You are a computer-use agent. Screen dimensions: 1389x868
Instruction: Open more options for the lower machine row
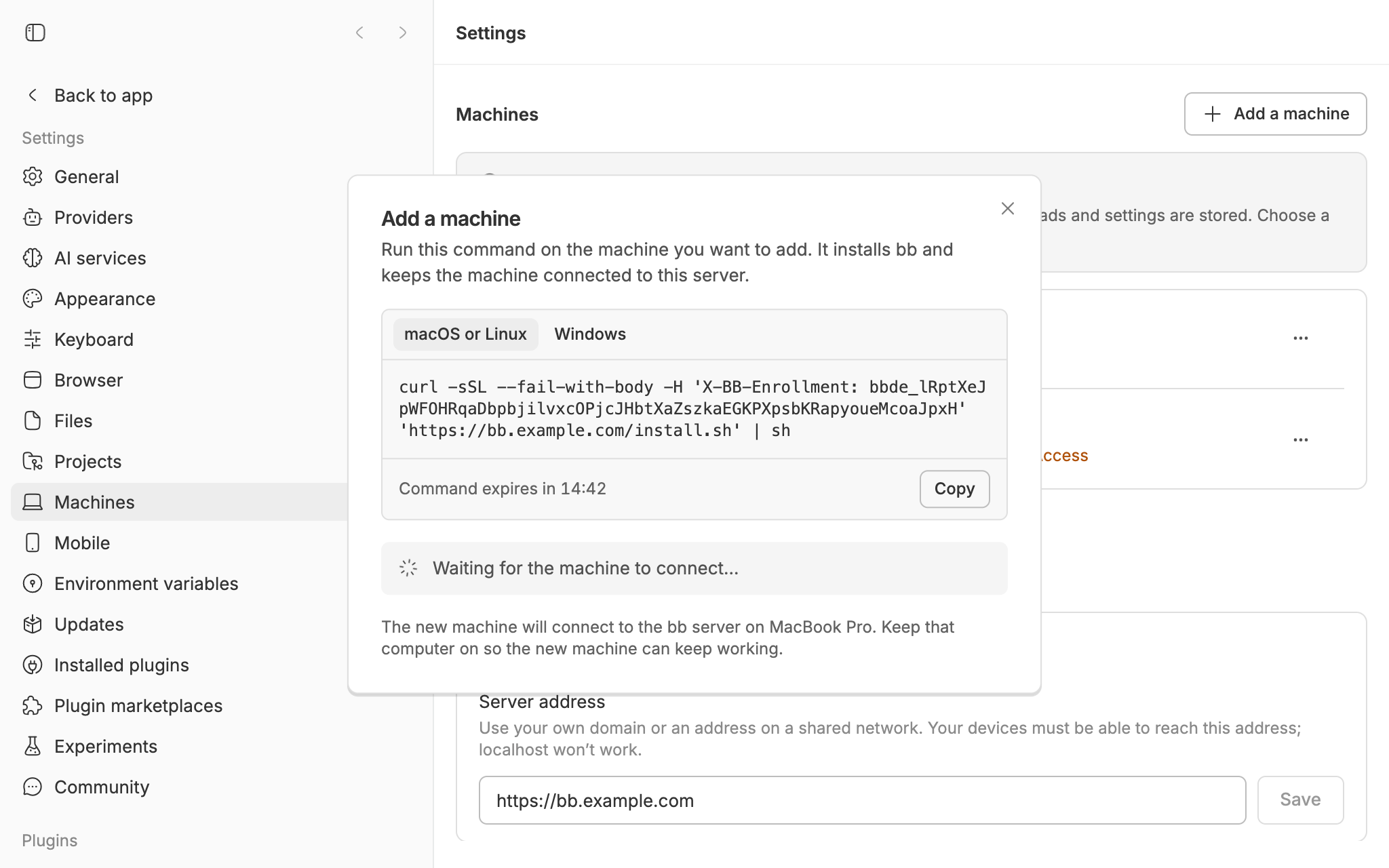(1300, 439)
